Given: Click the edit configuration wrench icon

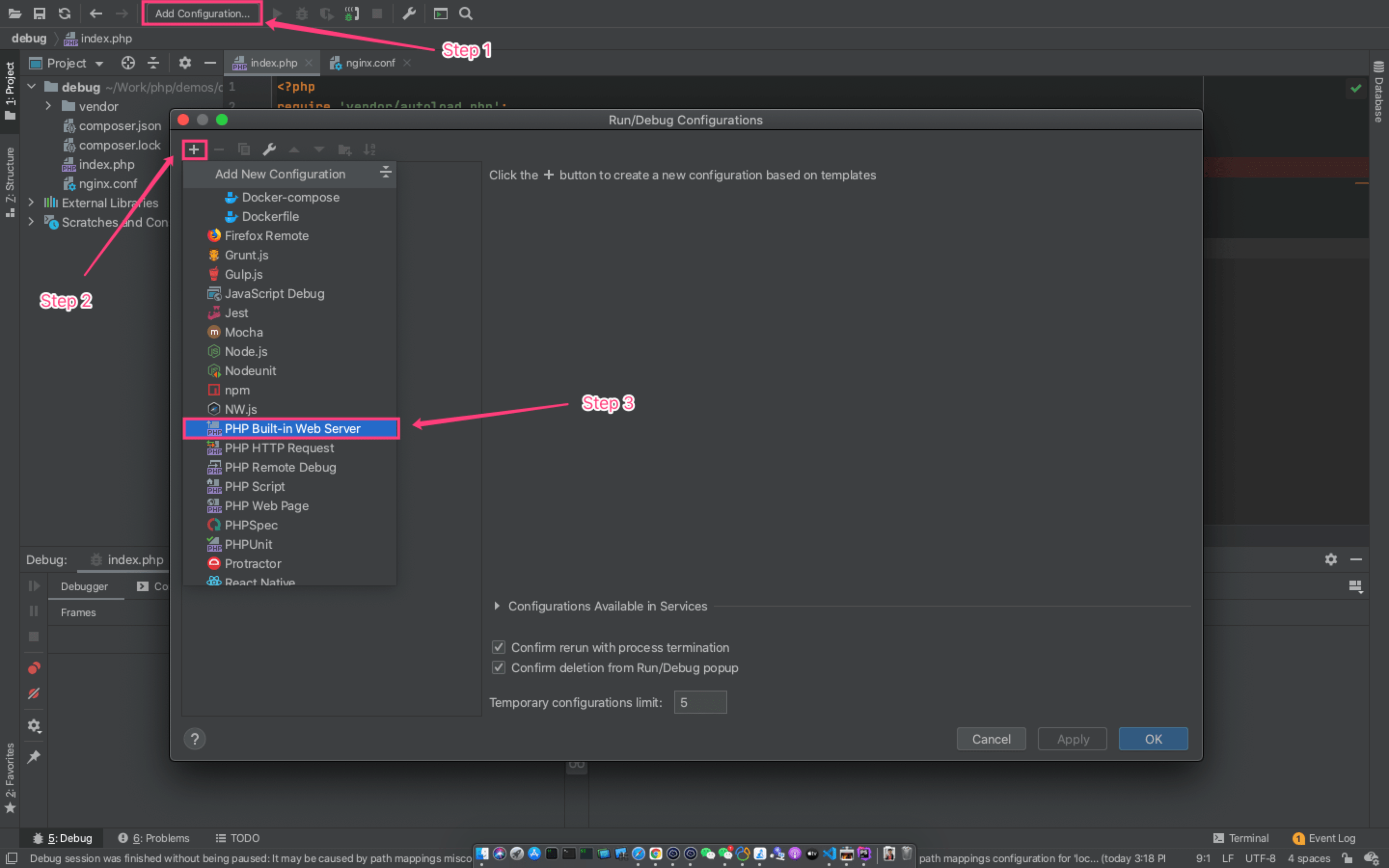Looking at the screenshot, I should coord(268,149).
